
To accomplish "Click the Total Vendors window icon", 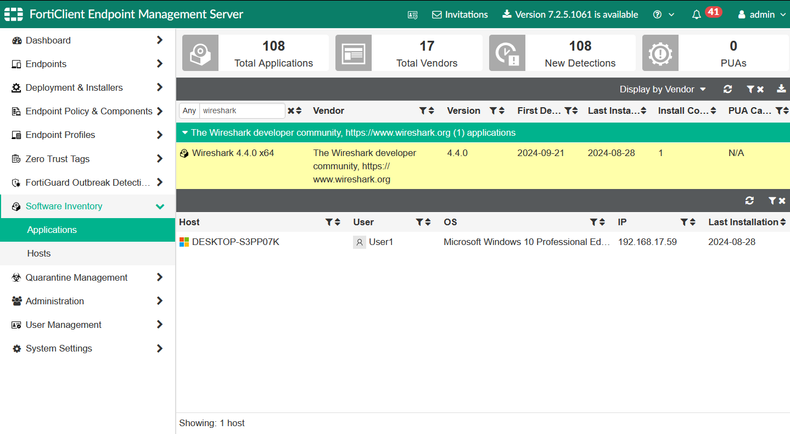I will pos(353,53).
